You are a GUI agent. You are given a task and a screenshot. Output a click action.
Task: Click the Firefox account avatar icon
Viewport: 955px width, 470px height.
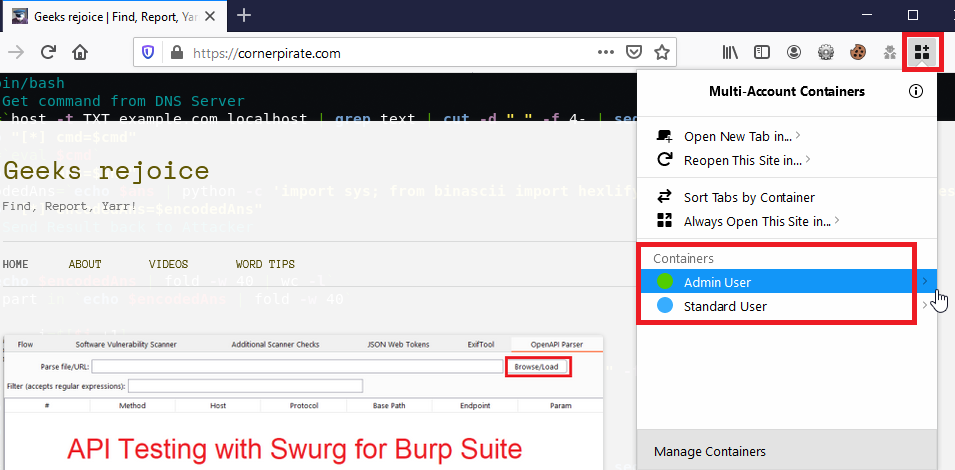pyautogui.click(x=793, y=52)
